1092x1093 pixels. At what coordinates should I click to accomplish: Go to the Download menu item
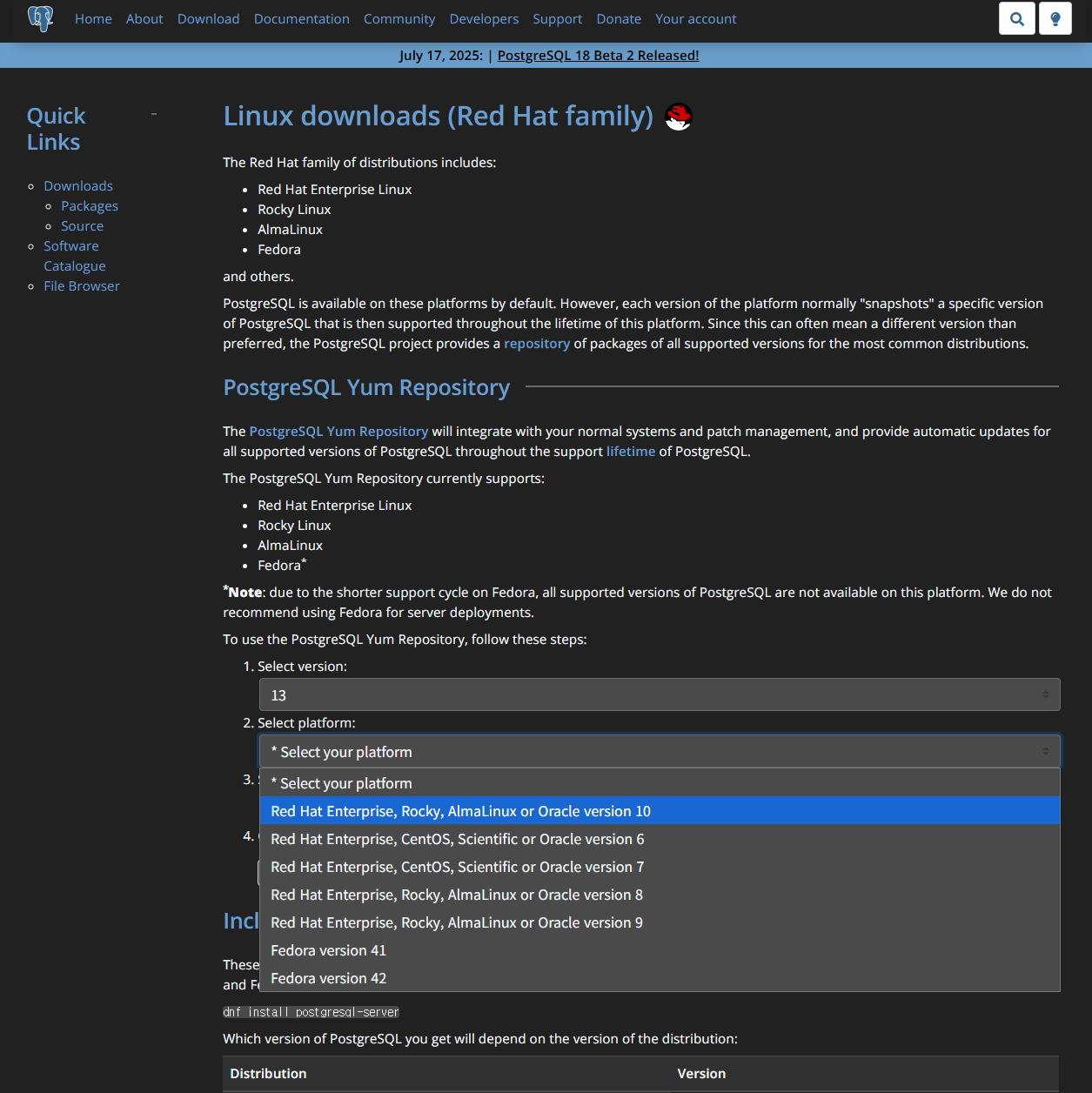tap(208, 18)
